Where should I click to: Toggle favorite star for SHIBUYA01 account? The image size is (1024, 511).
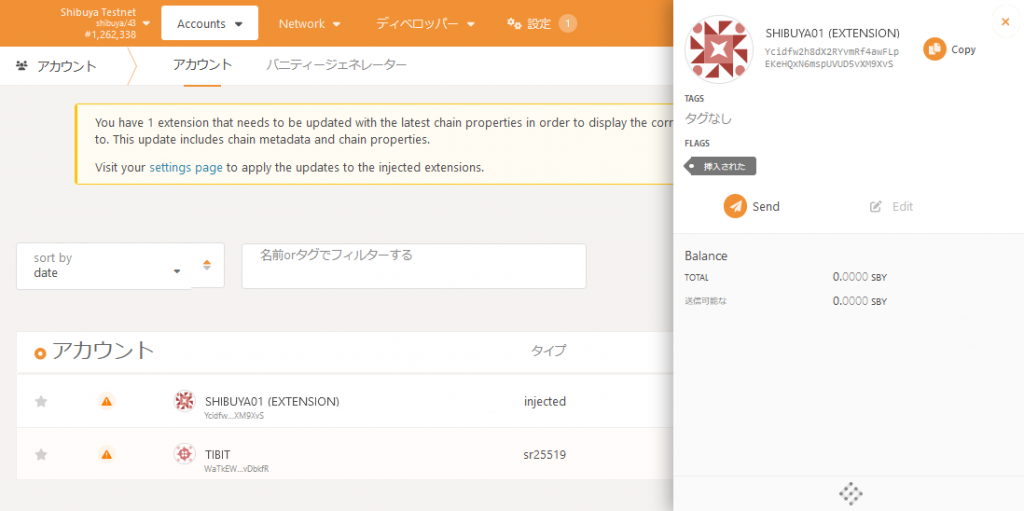coord(41,401)
